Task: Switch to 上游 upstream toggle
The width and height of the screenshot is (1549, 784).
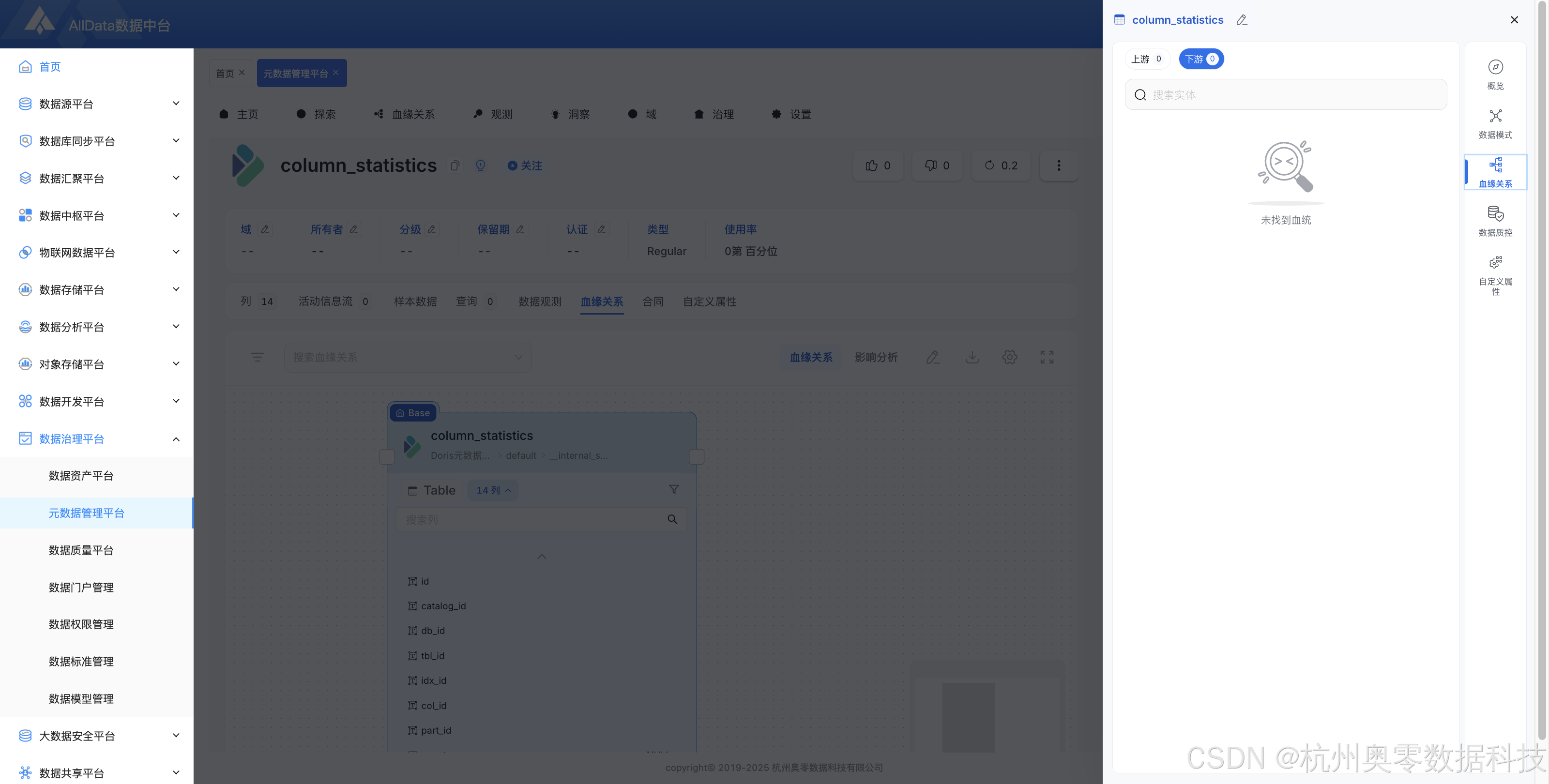Action: [x=1146, y=59]
